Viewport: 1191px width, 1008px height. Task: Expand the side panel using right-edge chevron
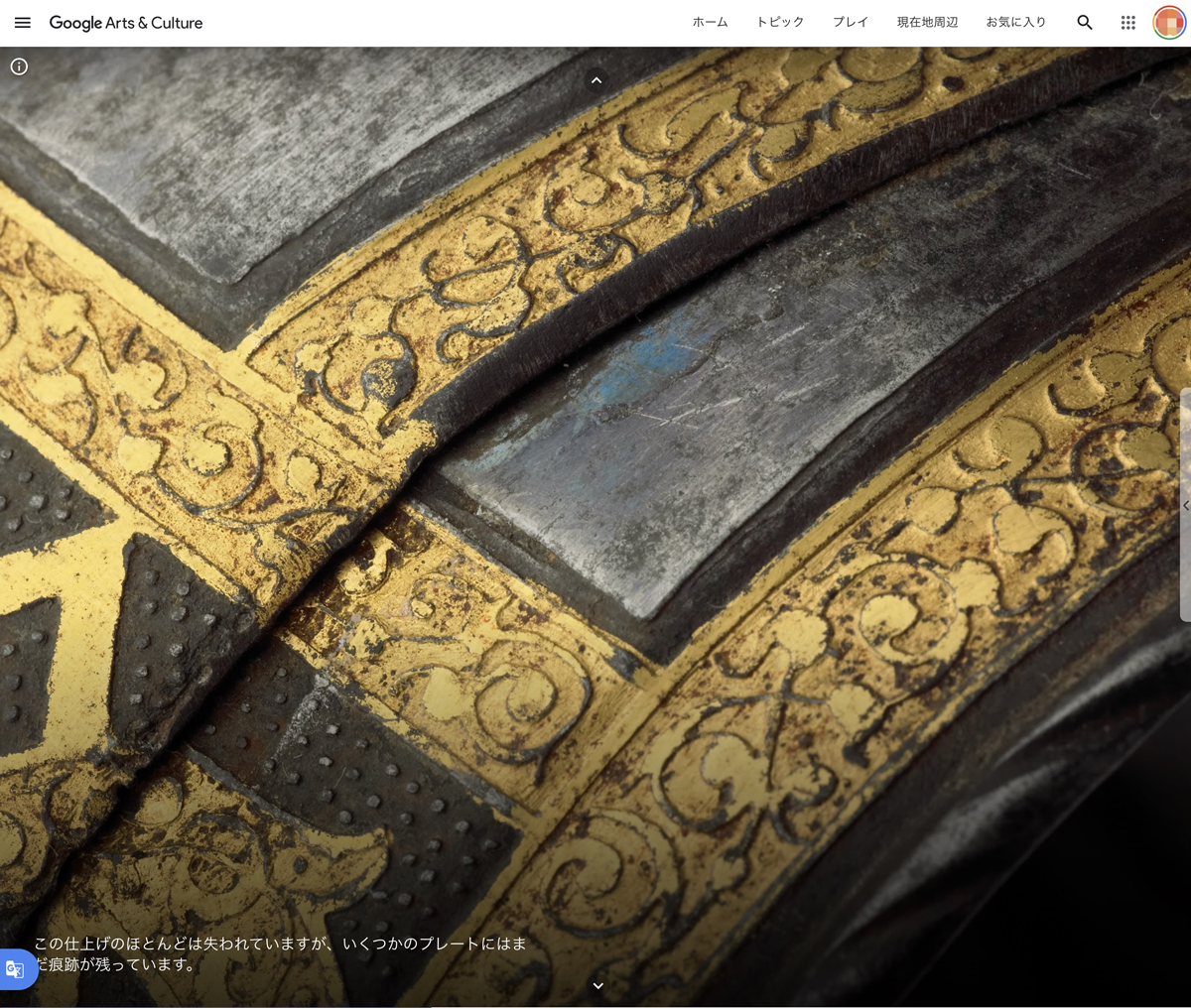click(1185, 506)
